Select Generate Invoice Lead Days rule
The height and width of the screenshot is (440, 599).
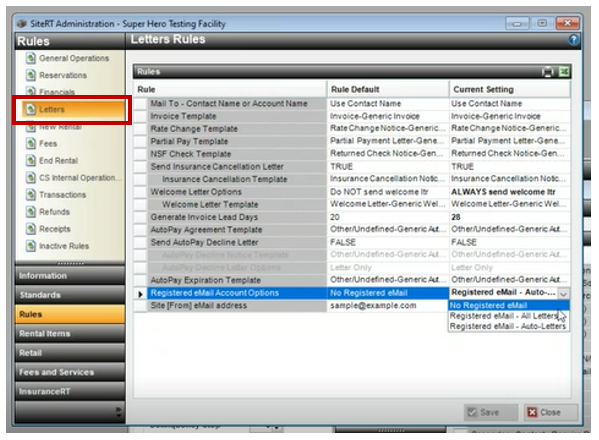pyautogui.click(x=237, y=217)
